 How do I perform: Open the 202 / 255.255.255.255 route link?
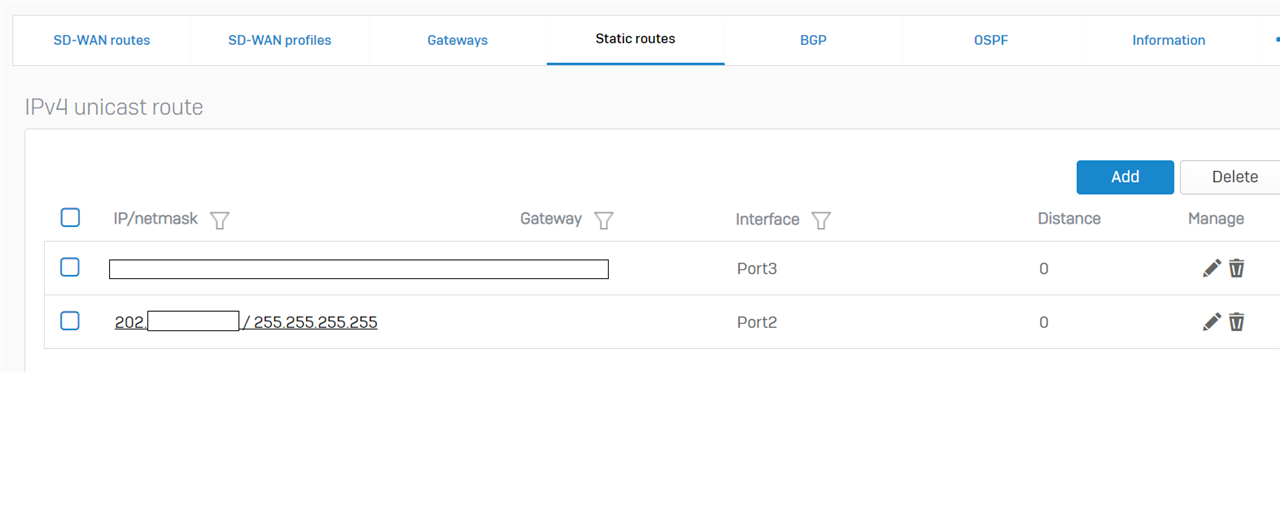(310, 322)
